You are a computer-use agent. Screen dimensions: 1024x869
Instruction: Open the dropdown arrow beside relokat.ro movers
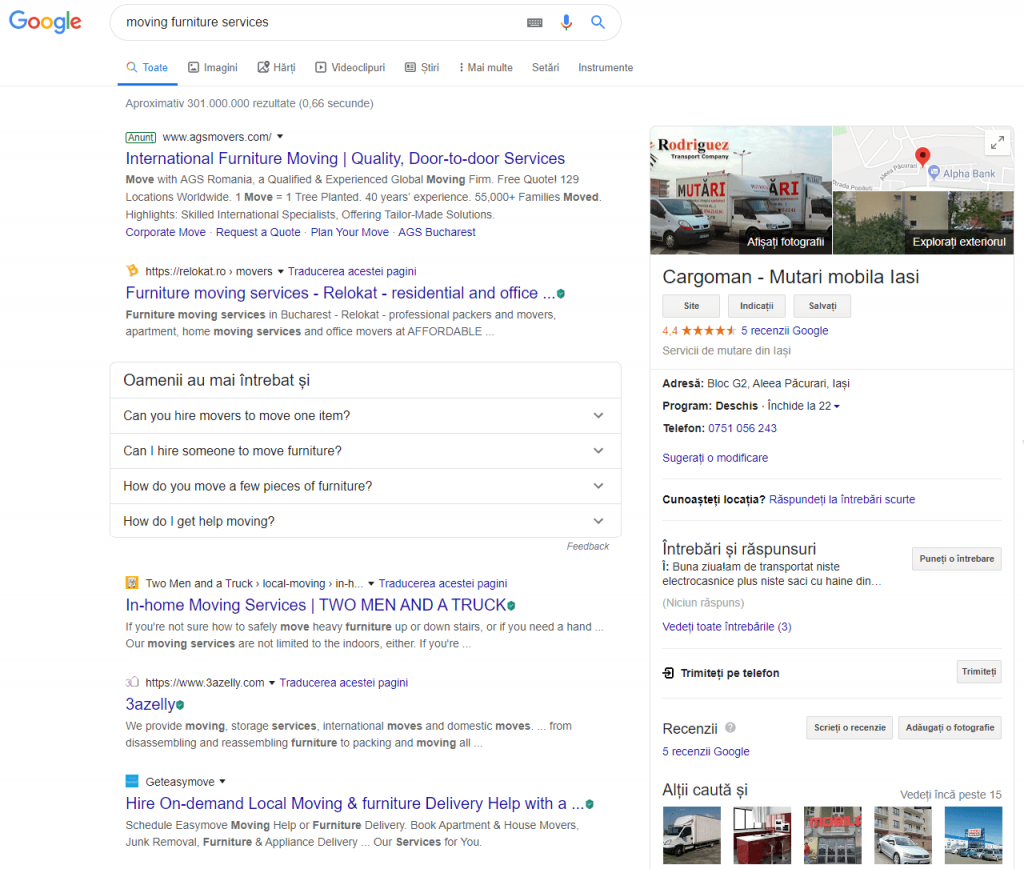tap(281, 272)
